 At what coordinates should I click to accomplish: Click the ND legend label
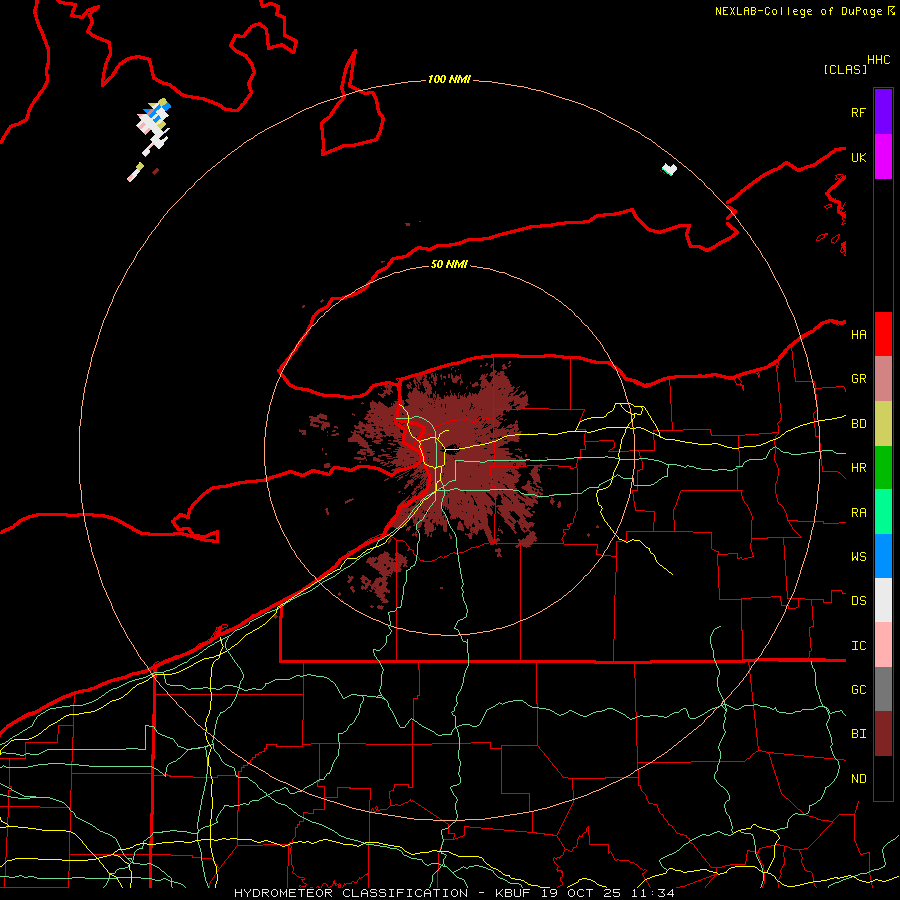point(859,779)
